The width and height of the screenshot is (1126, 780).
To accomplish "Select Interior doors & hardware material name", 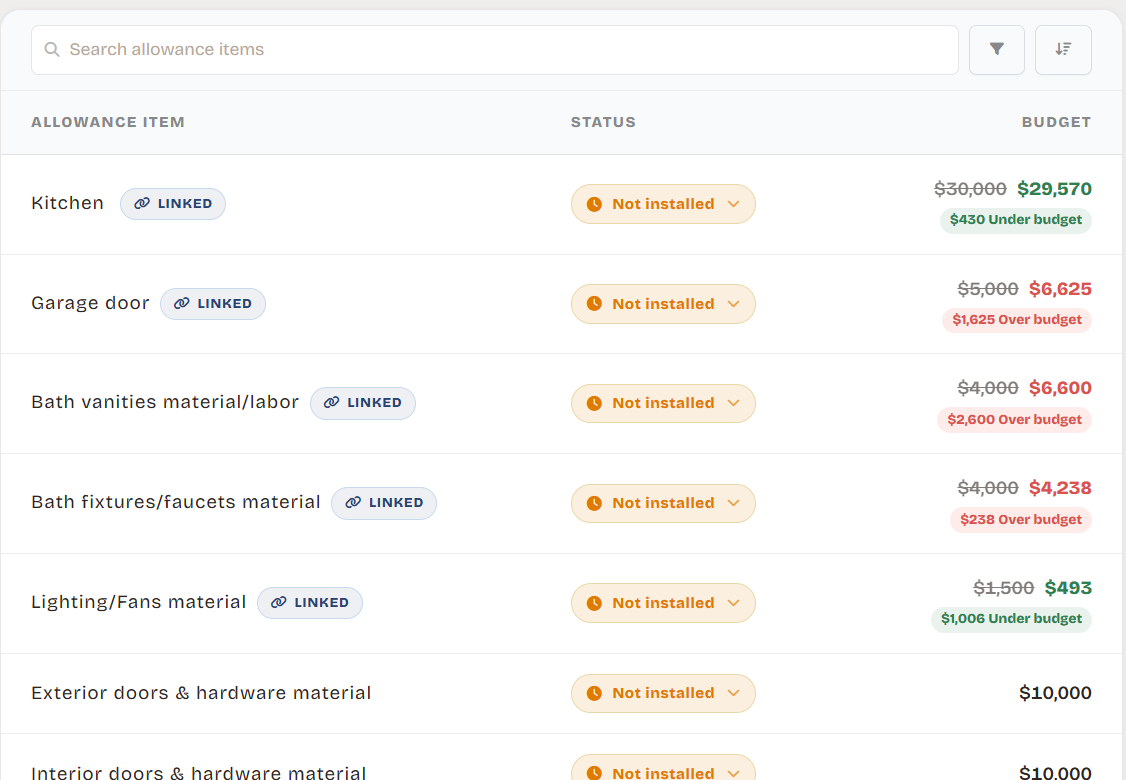I will 199,772.
